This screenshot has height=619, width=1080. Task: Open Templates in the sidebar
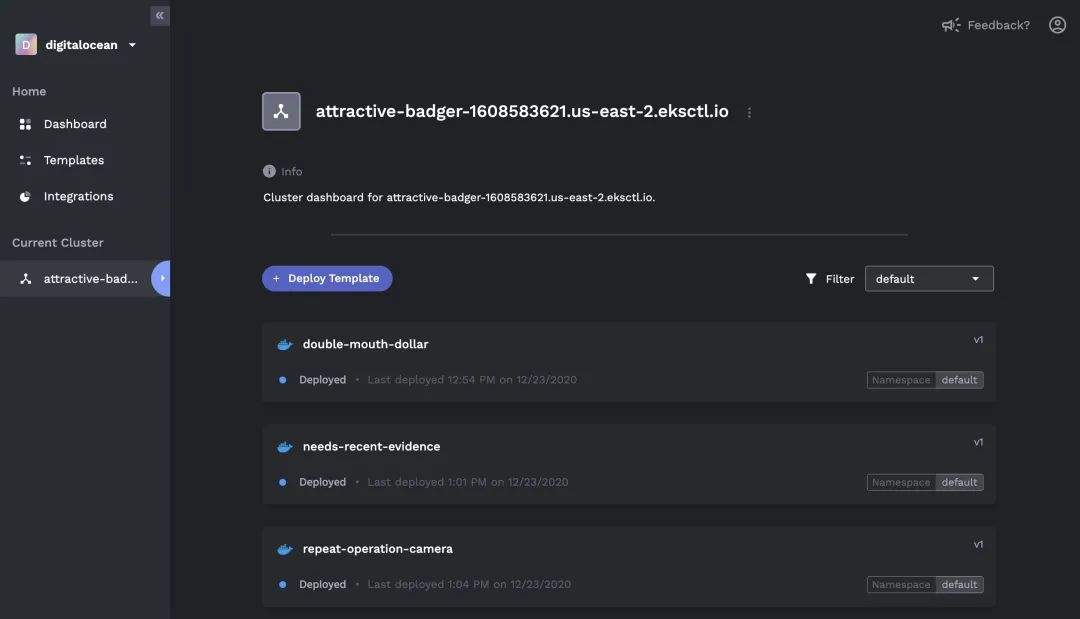(x=74, y=160)
